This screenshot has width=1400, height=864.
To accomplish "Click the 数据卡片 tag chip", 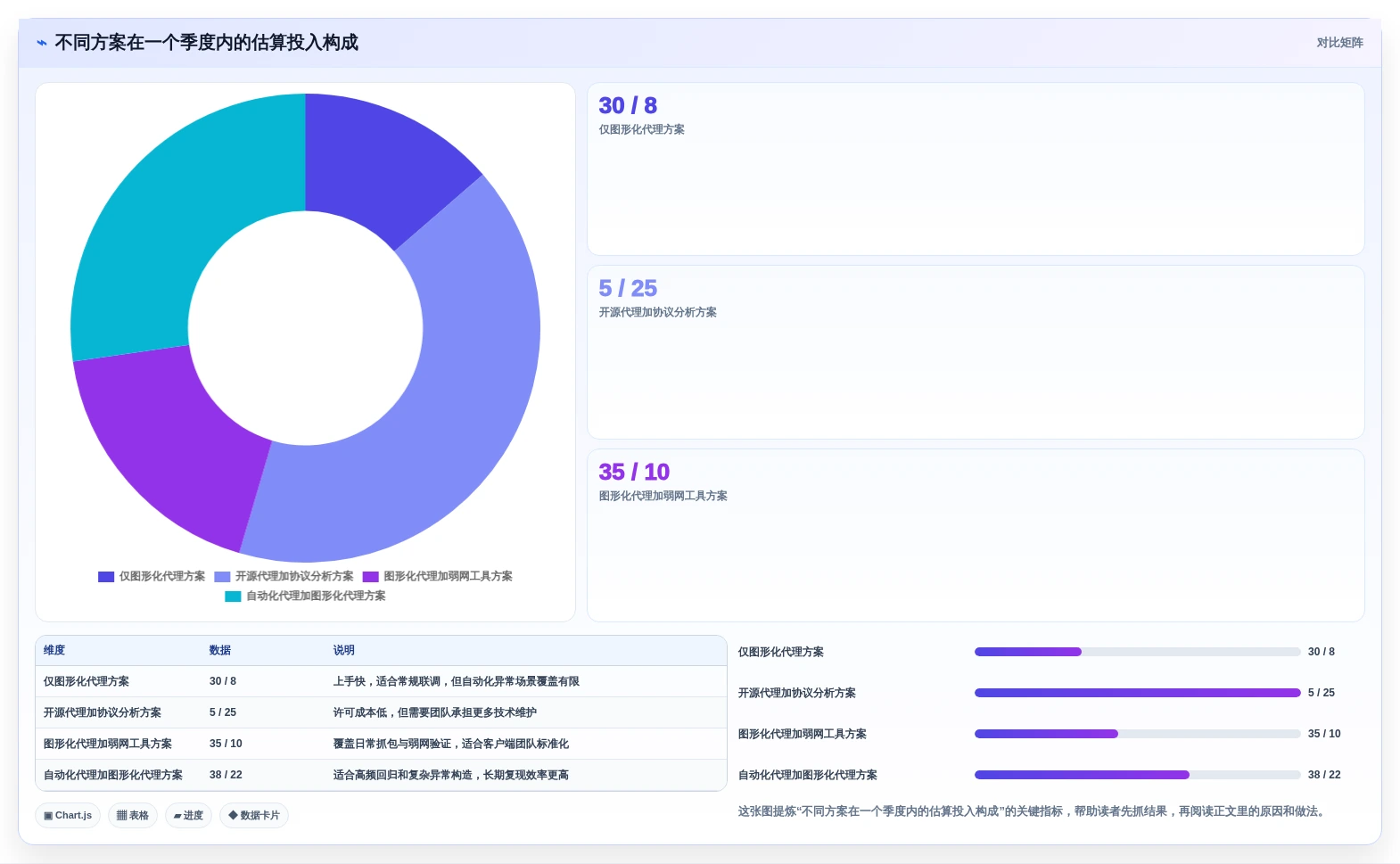I will [x=254, y=816].
